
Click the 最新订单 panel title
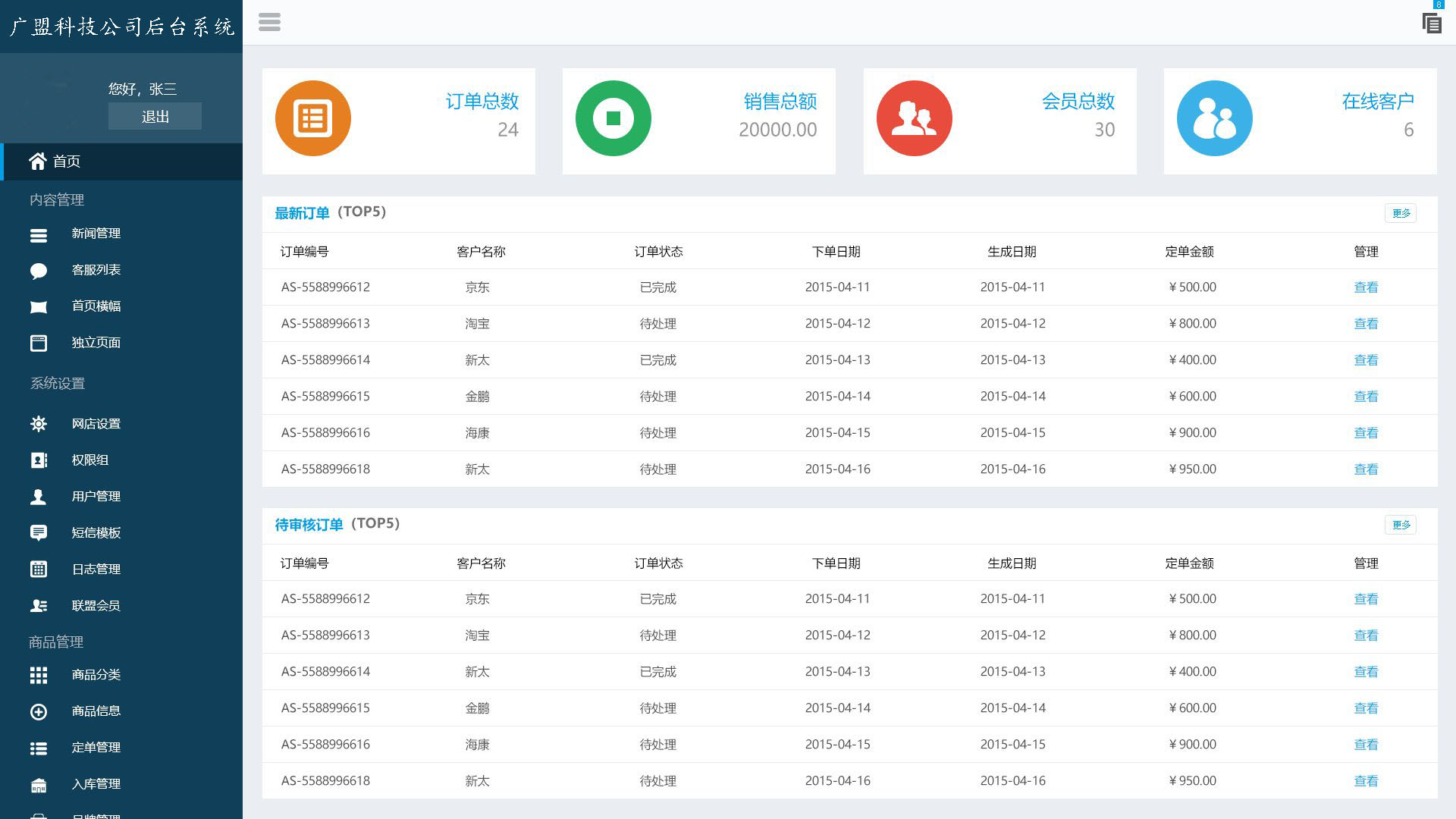pos(302,213)
